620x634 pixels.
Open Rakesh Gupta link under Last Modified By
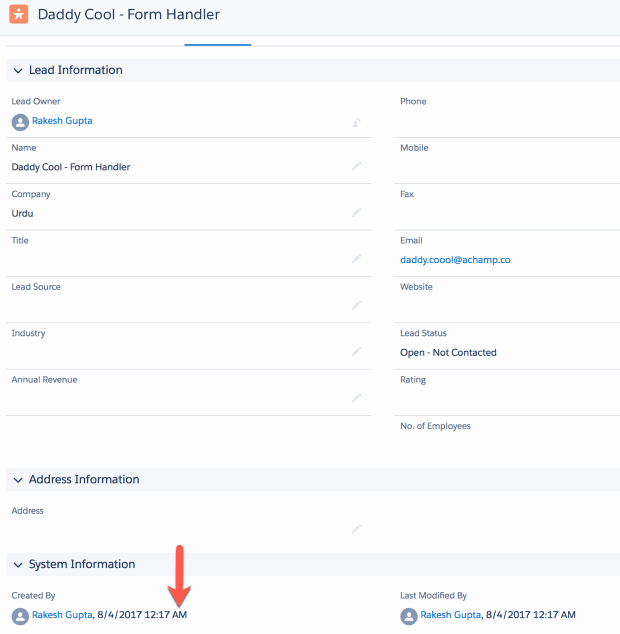point(450,615)
